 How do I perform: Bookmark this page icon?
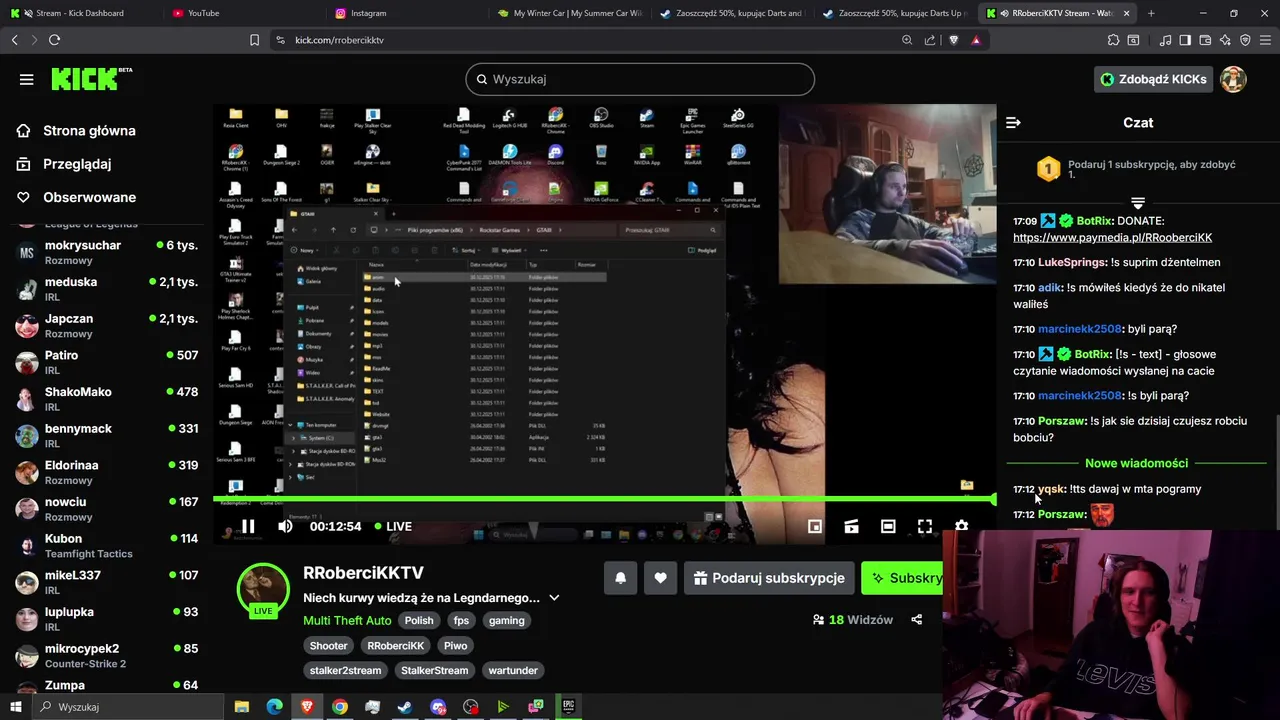click(254, 40)
